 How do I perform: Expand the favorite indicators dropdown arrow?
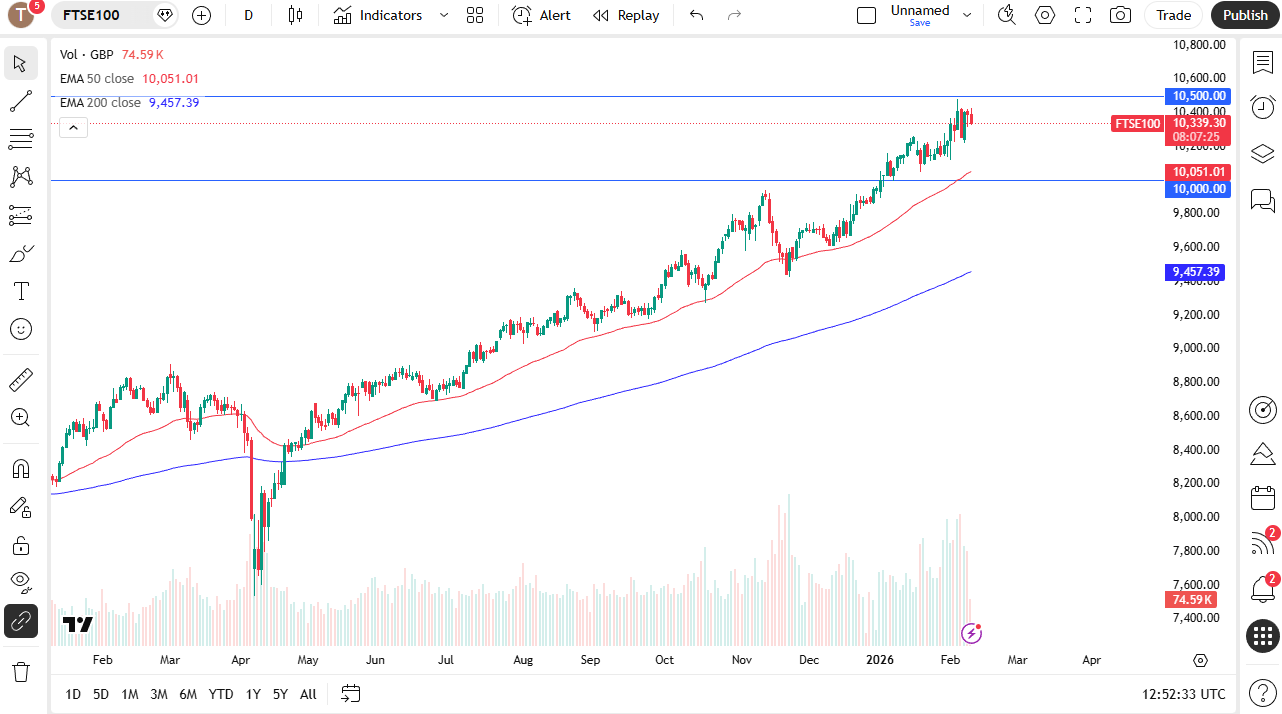coord(444,15)
